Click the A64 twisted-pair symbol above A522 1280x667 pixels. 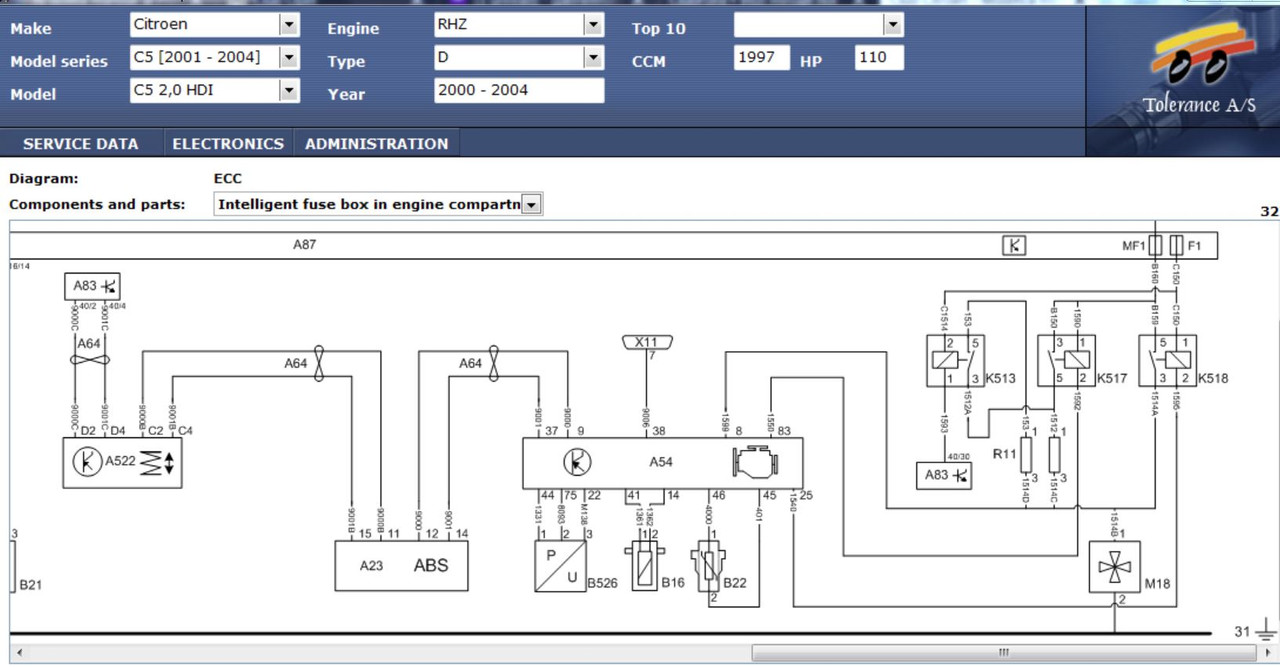[x=92, y=359]
